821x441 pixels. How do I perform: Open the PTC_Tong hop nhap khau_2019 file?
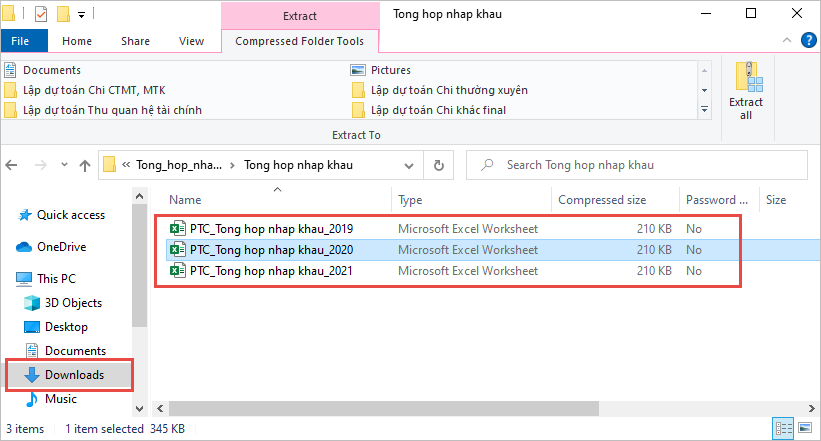pos(270,227)
